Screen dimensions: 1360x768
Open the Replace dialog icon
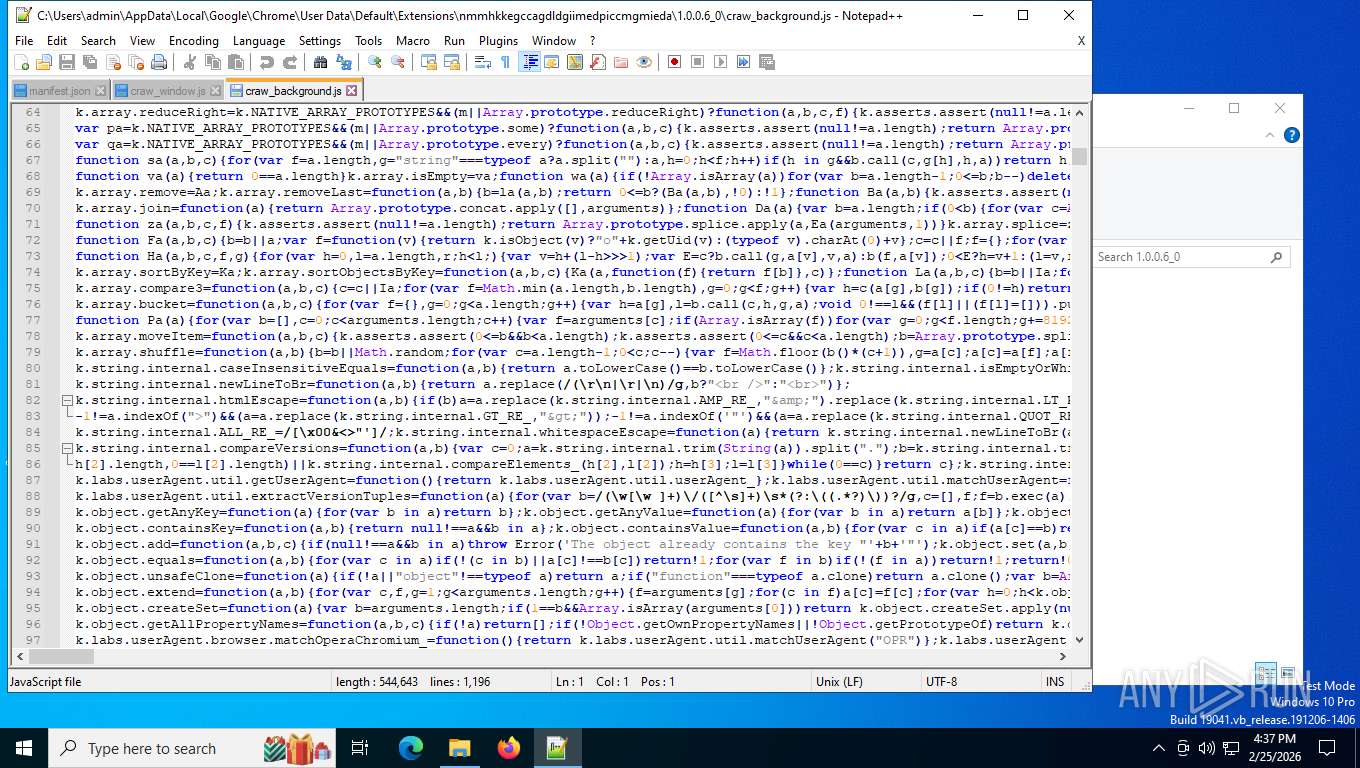coord(343,62)
